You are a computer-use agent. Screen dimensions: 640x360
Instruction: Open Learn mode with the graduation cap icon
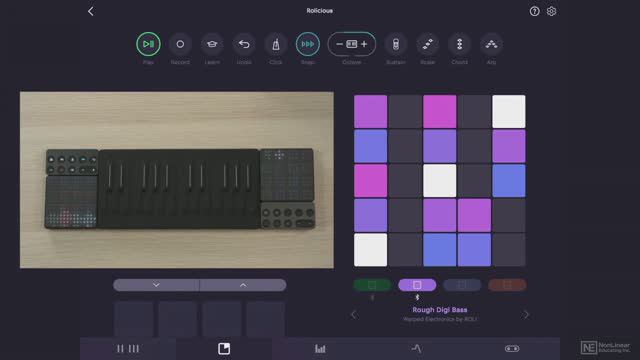tap(212, 44)
